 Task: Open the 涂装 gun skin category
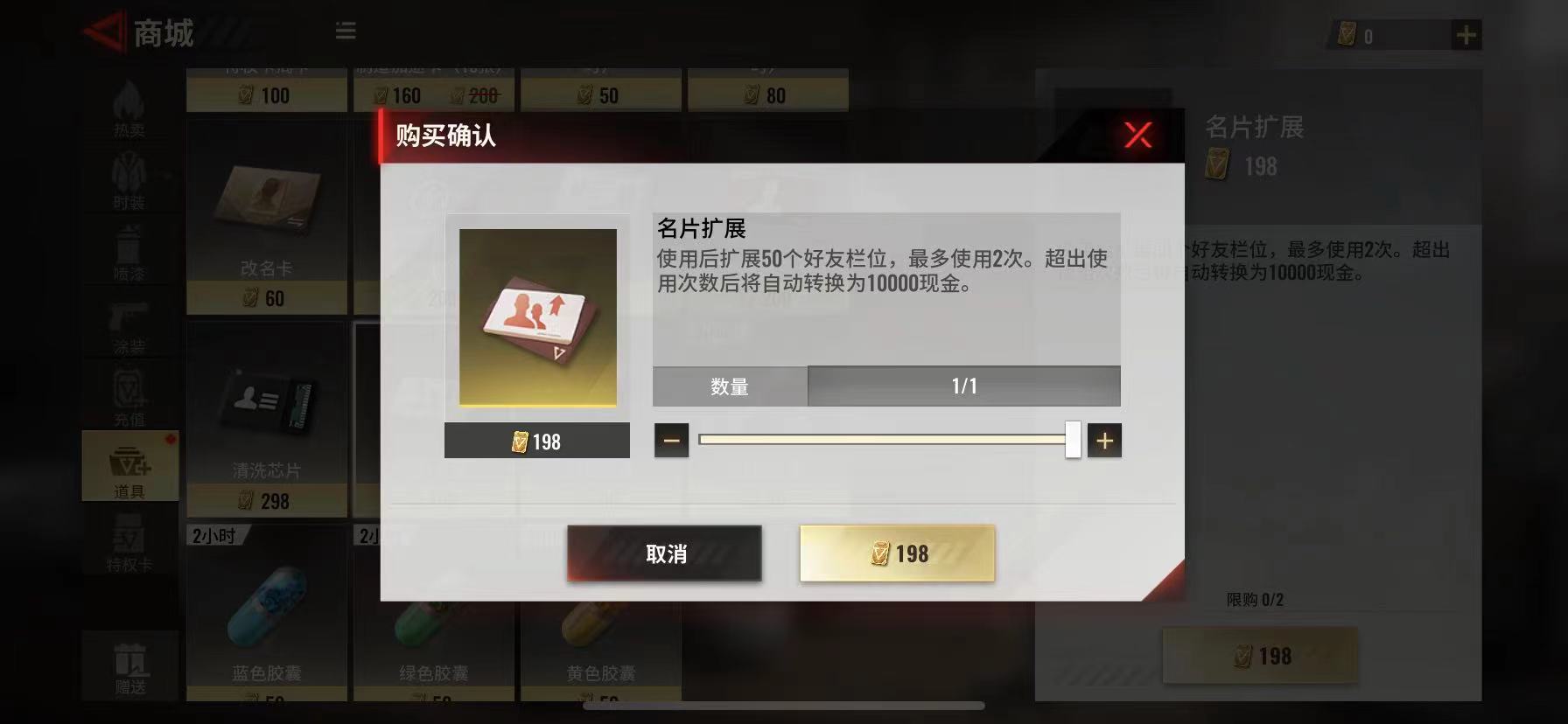pos(129,327)
